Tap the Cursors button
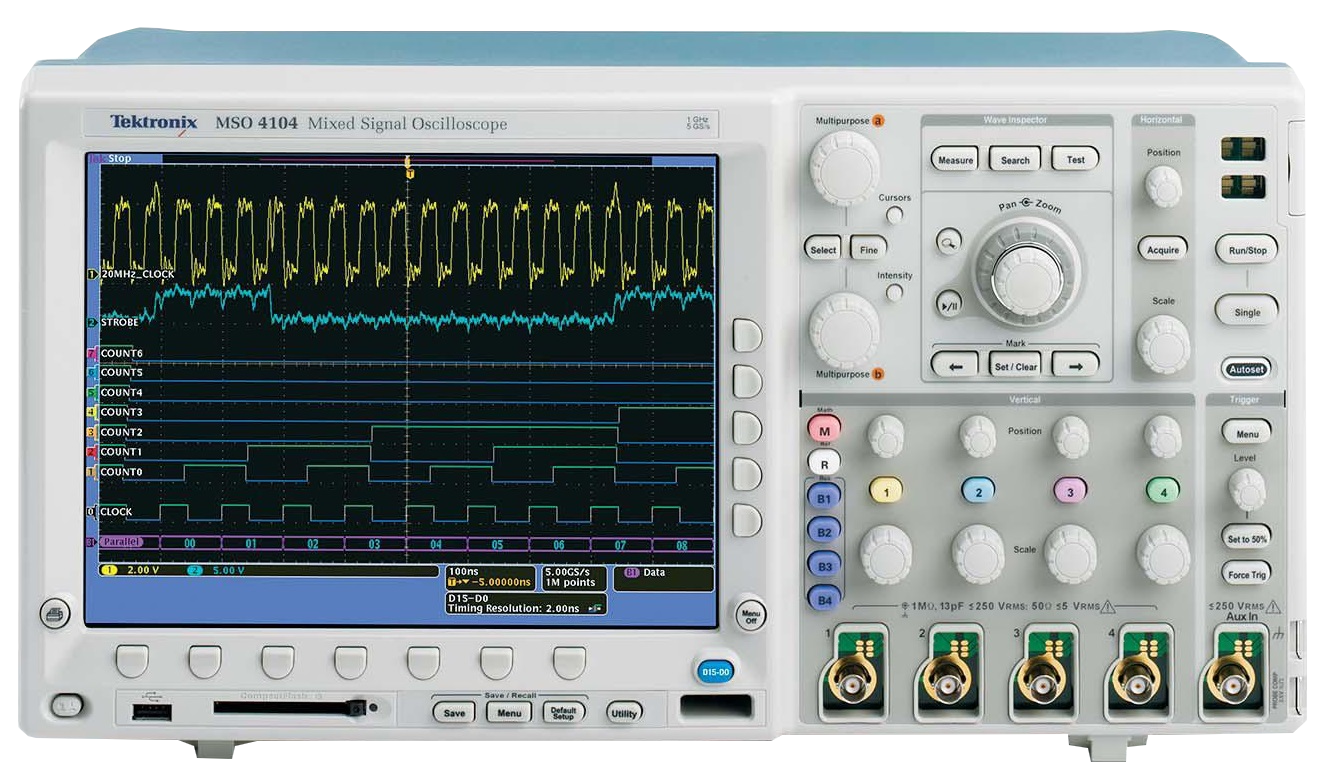 click(895, 215)
